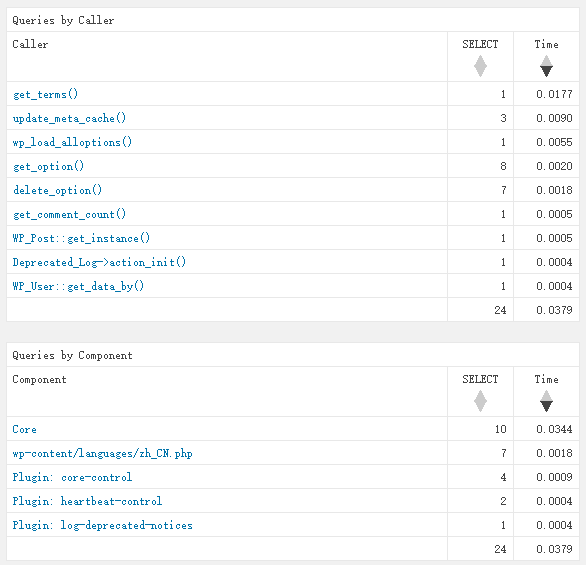Image resolution: width=586 pixels, height=565 pixels.
Task: Select the wp_load_alloptions() caller link
Action: (72, 142)
